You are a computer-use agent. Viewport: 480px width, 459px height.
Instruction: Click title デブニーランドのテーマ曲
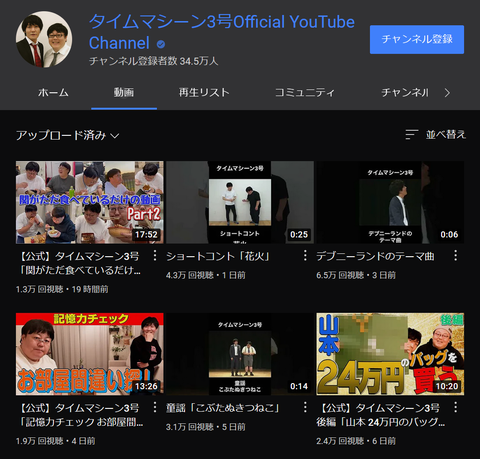[375, 256]
